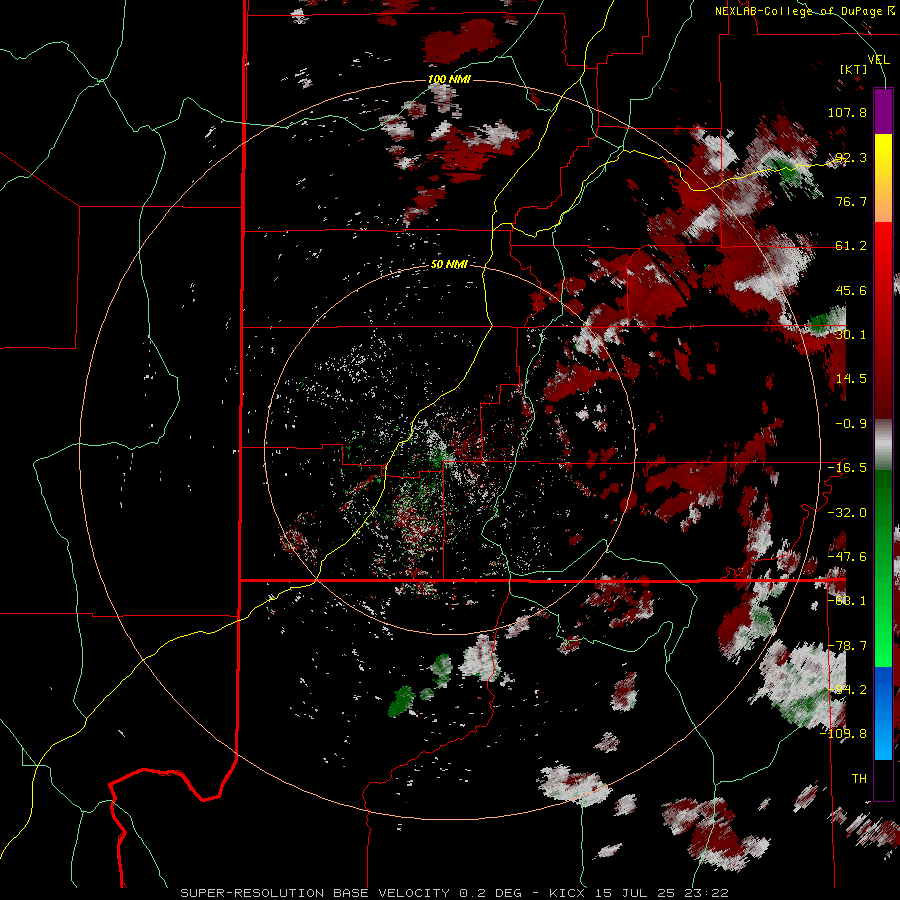Pick the purple segment of velocity color bar
The image size is (900, 900).
883,111
